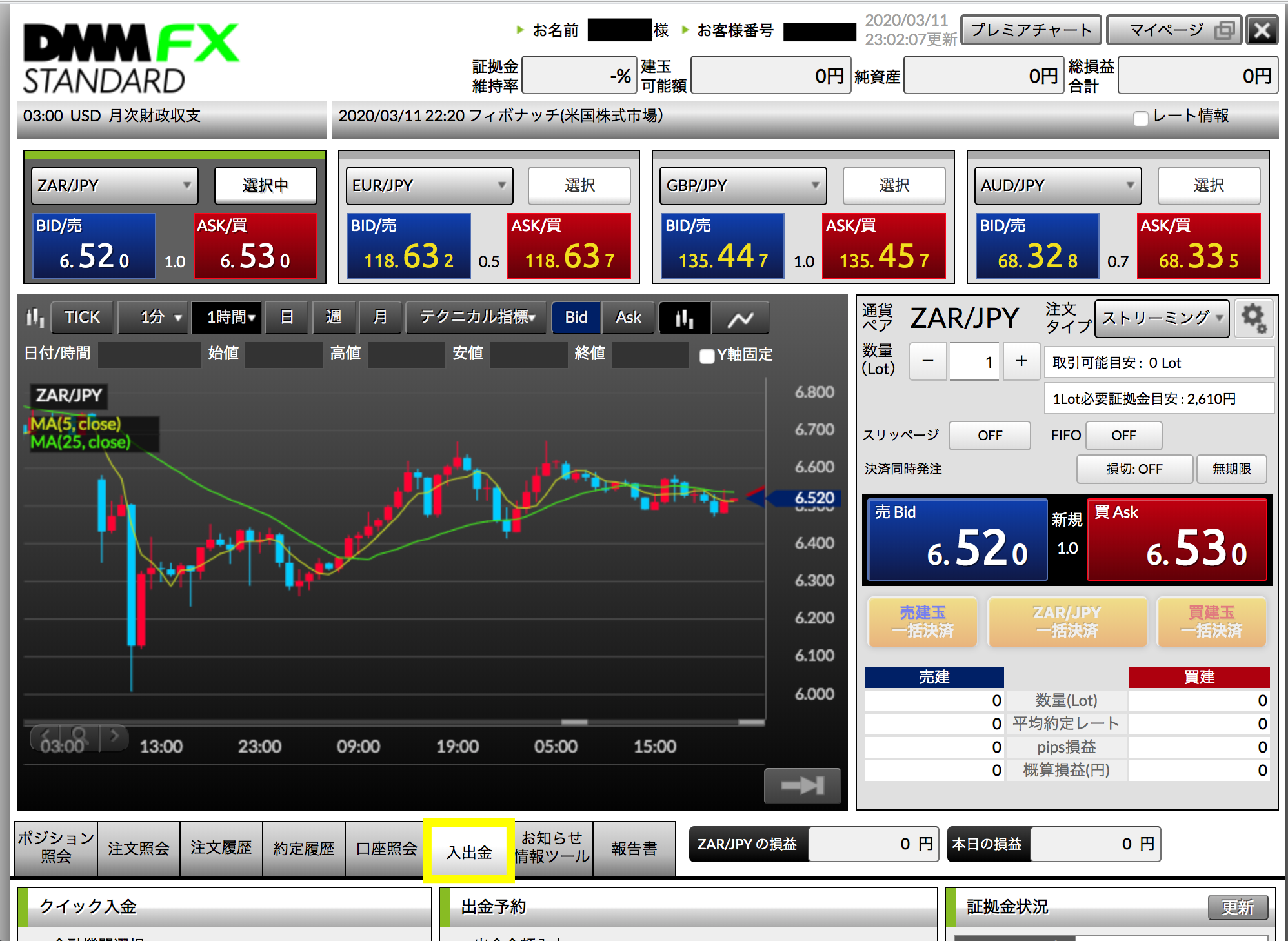This screenshot has height=941, width=1288.
Task: Select daily 日 chart timeframe
Action: pyautogui.click(x=287, y=318)
